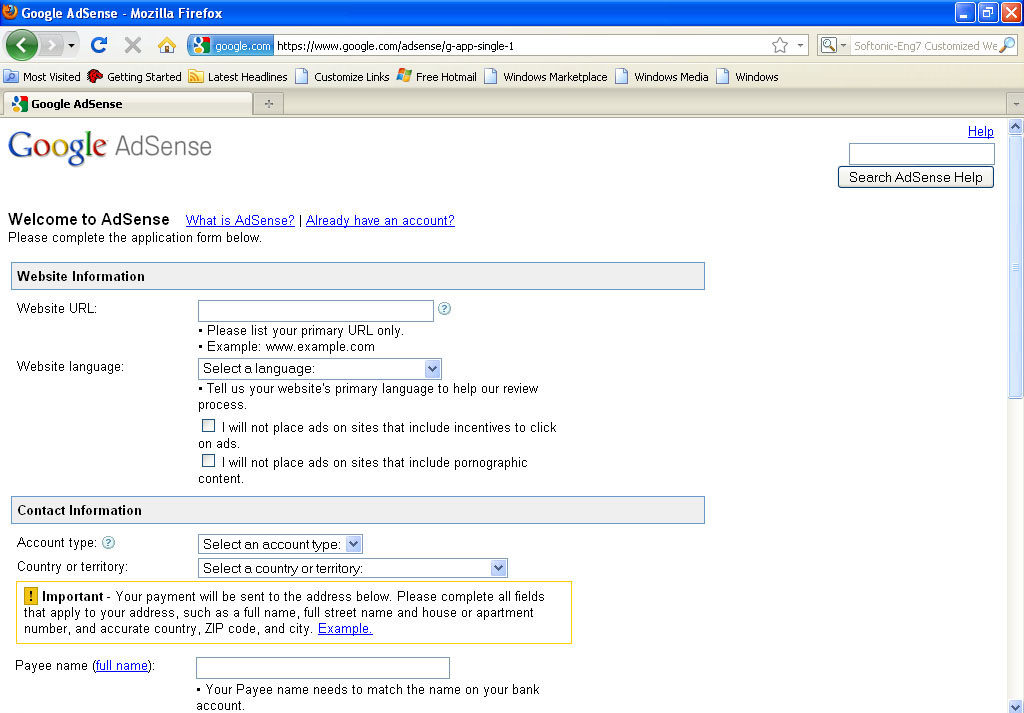Click the Stop loading icon
Image resolution: width=1024 pixels, height=713 pixels.
tap(132, 45)
